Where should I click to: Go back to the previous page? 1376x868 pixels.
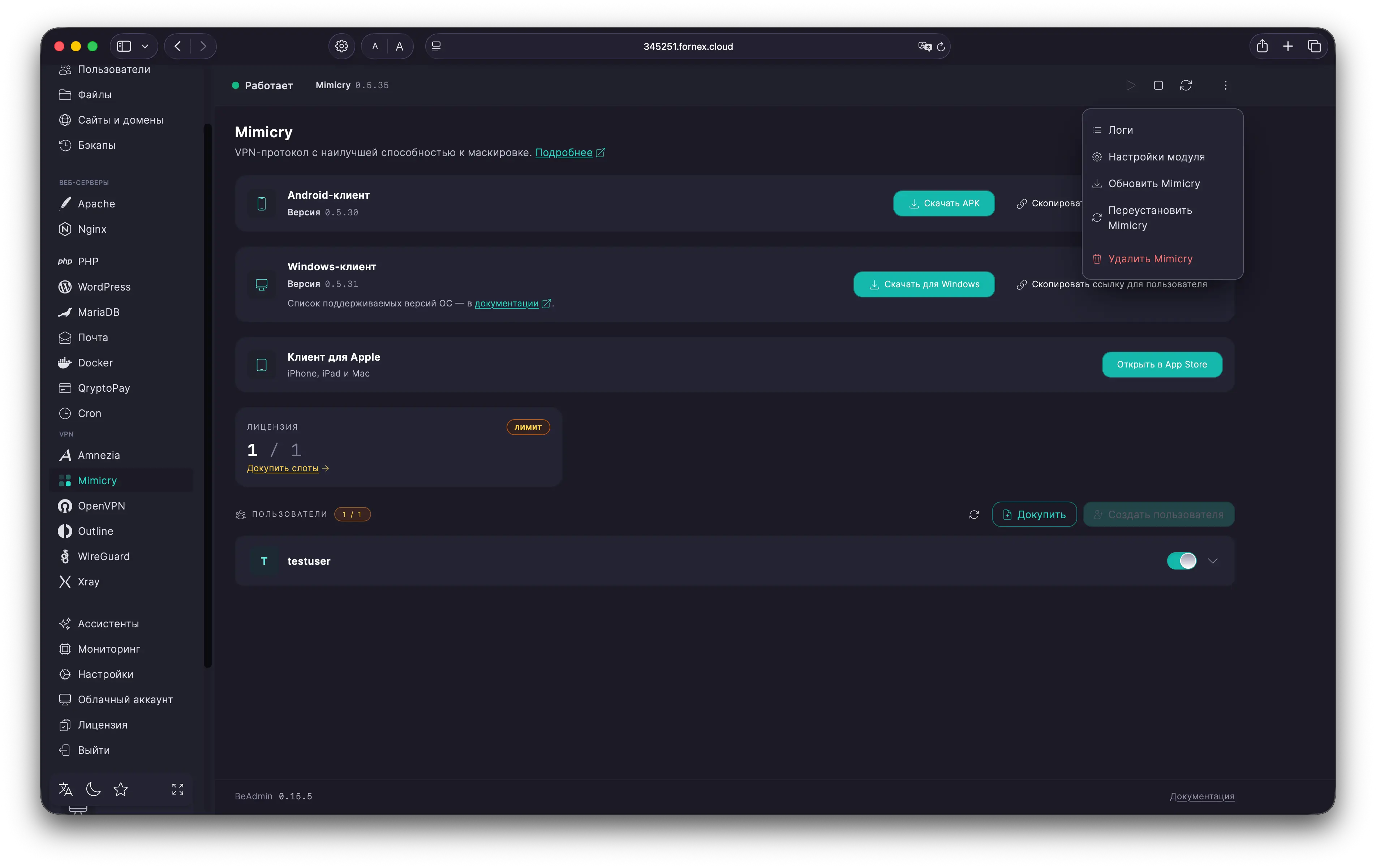[x=178, y=46]
